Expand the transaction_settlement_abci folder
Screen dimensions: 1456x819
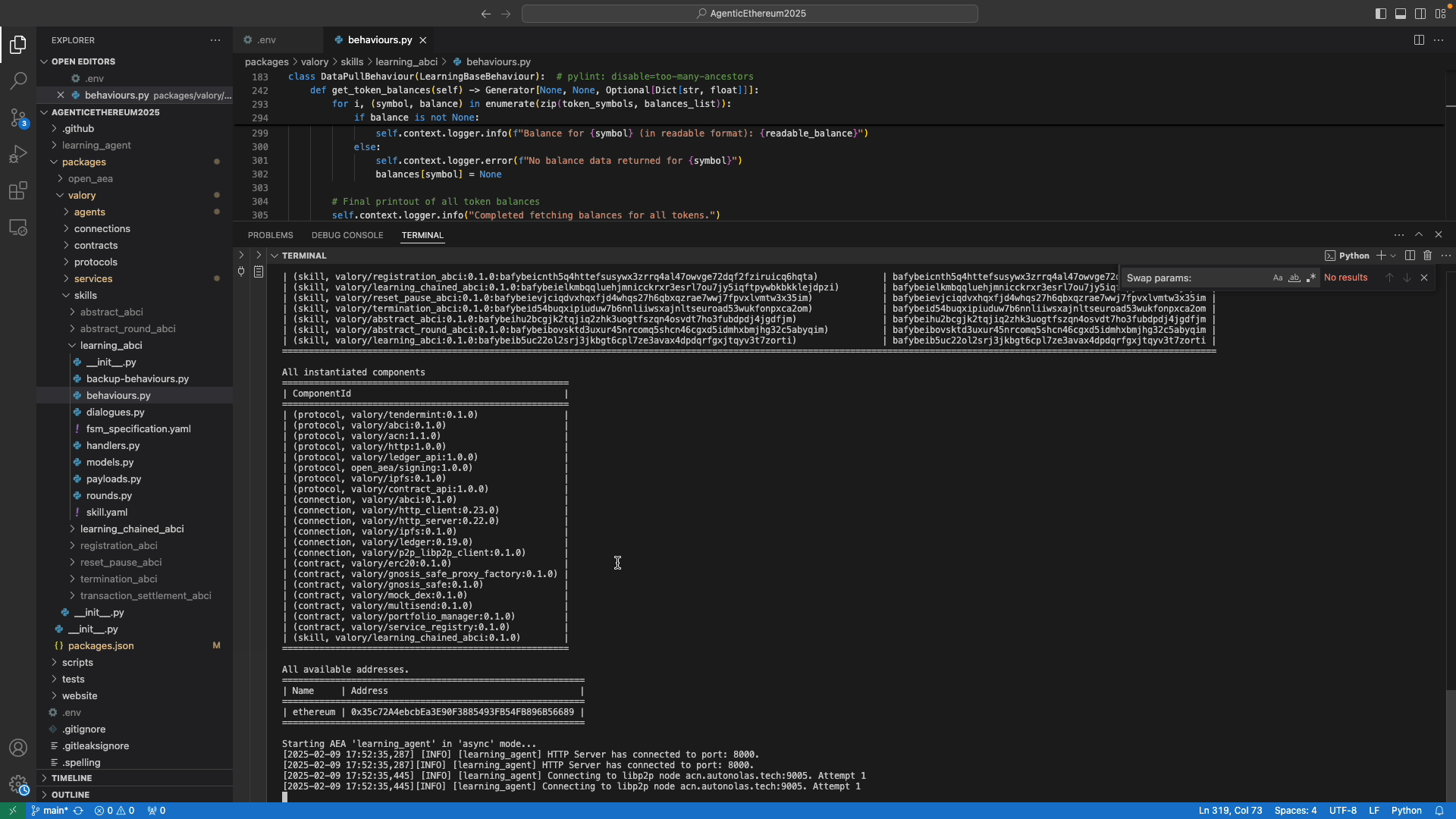point(146,596)
